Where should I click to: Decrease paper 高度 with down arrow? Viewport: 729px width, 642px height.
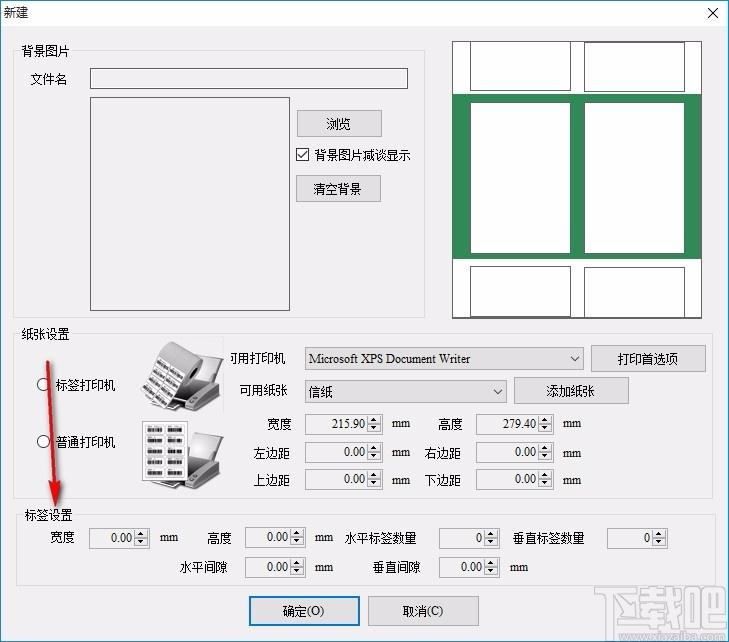click(545, 429)
